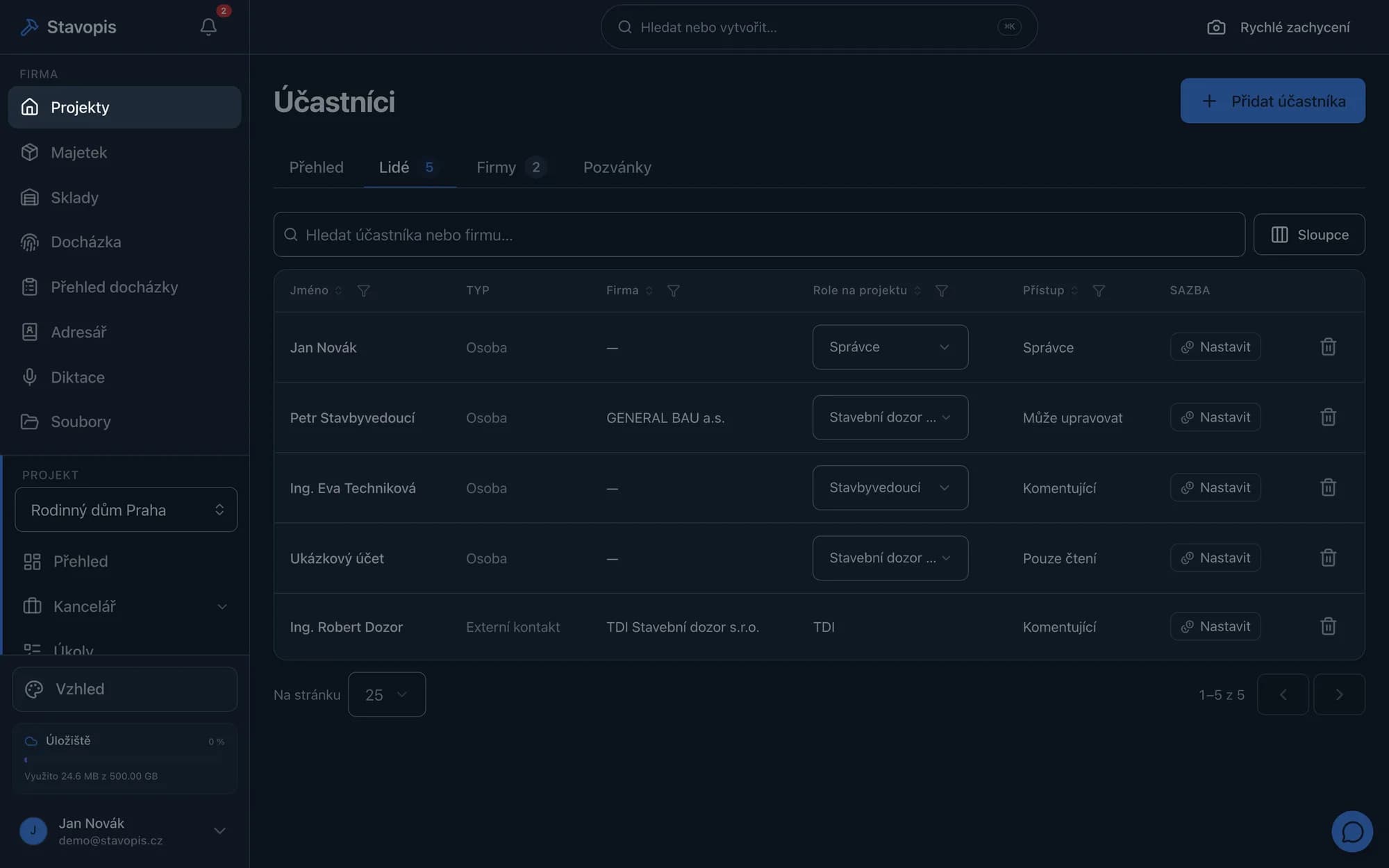Click Nastavit rate for Jan Novák
Image resolution: width=1389 pixels, height=868 pixels.
click(x=1215, y=347)
